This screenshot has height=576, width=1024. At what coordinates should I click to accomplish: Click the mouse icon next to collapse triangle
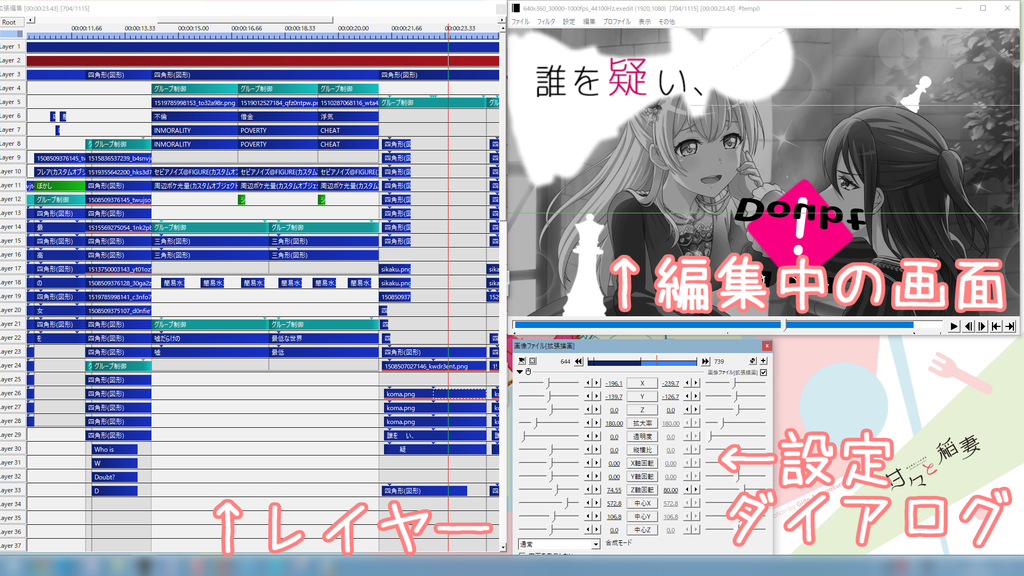click(x=528, y=372)
